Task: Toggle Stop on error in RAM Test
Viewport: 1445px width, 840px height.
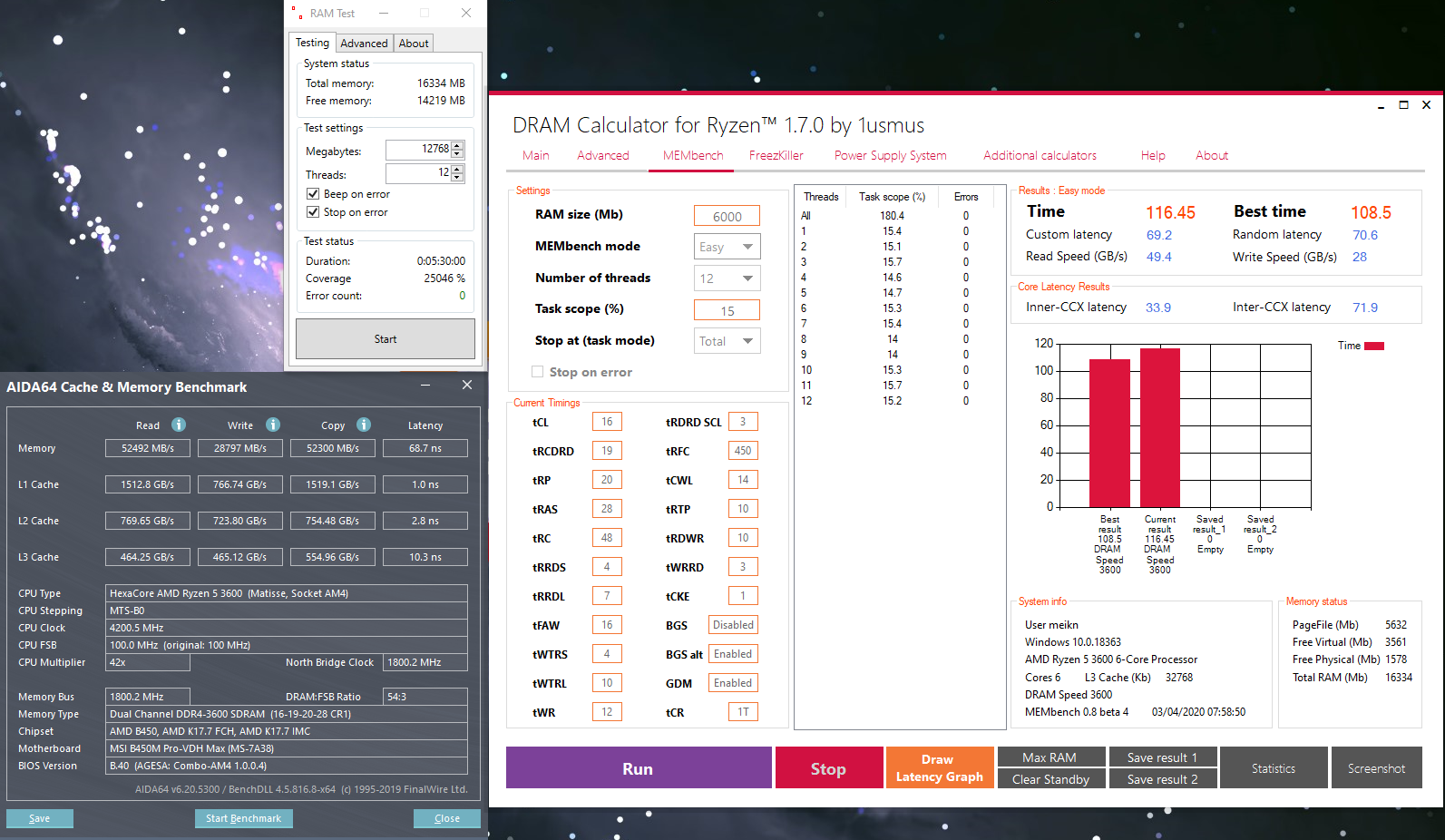Action: (x=313, y=212)
